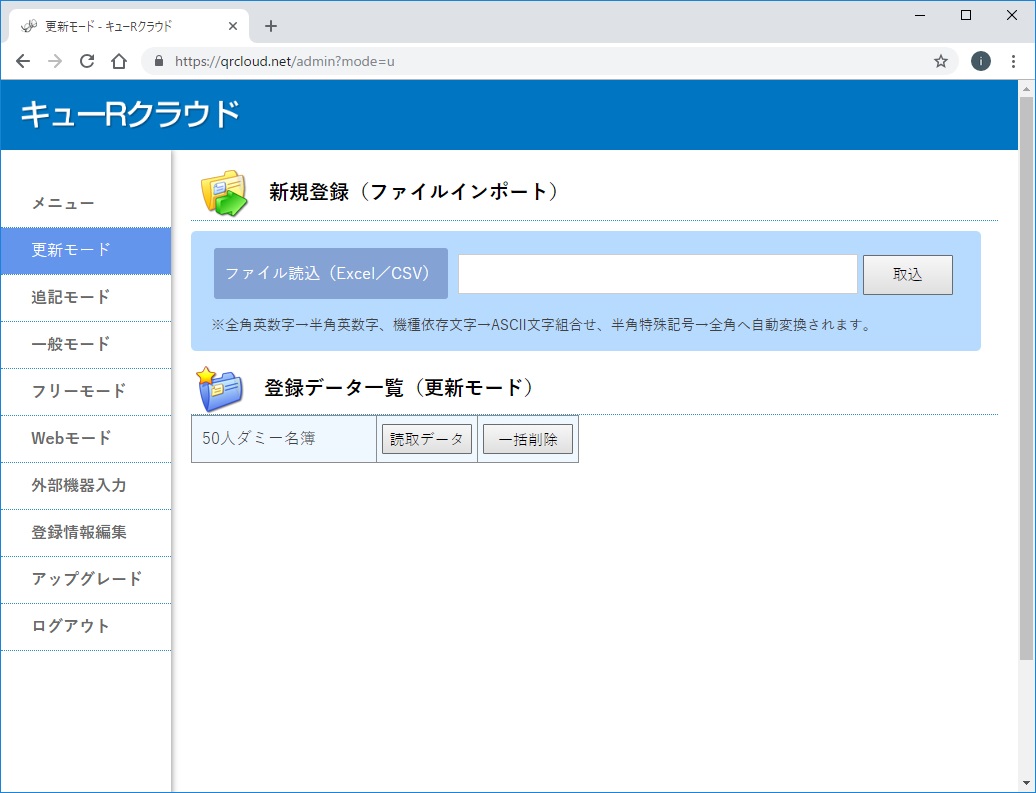Viewport: 1036px width, 793px height.
Task: Click the キューRクラウド header logo
Action: point(130,114)
